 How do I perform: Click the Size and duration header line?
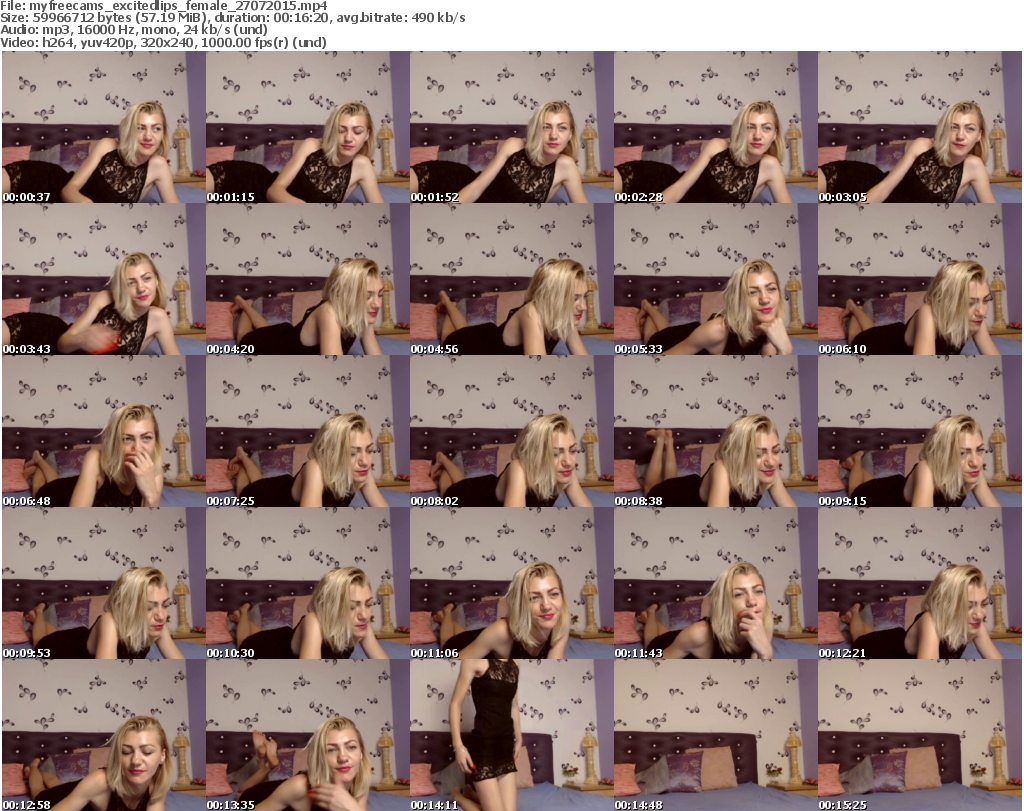(232, 18)
